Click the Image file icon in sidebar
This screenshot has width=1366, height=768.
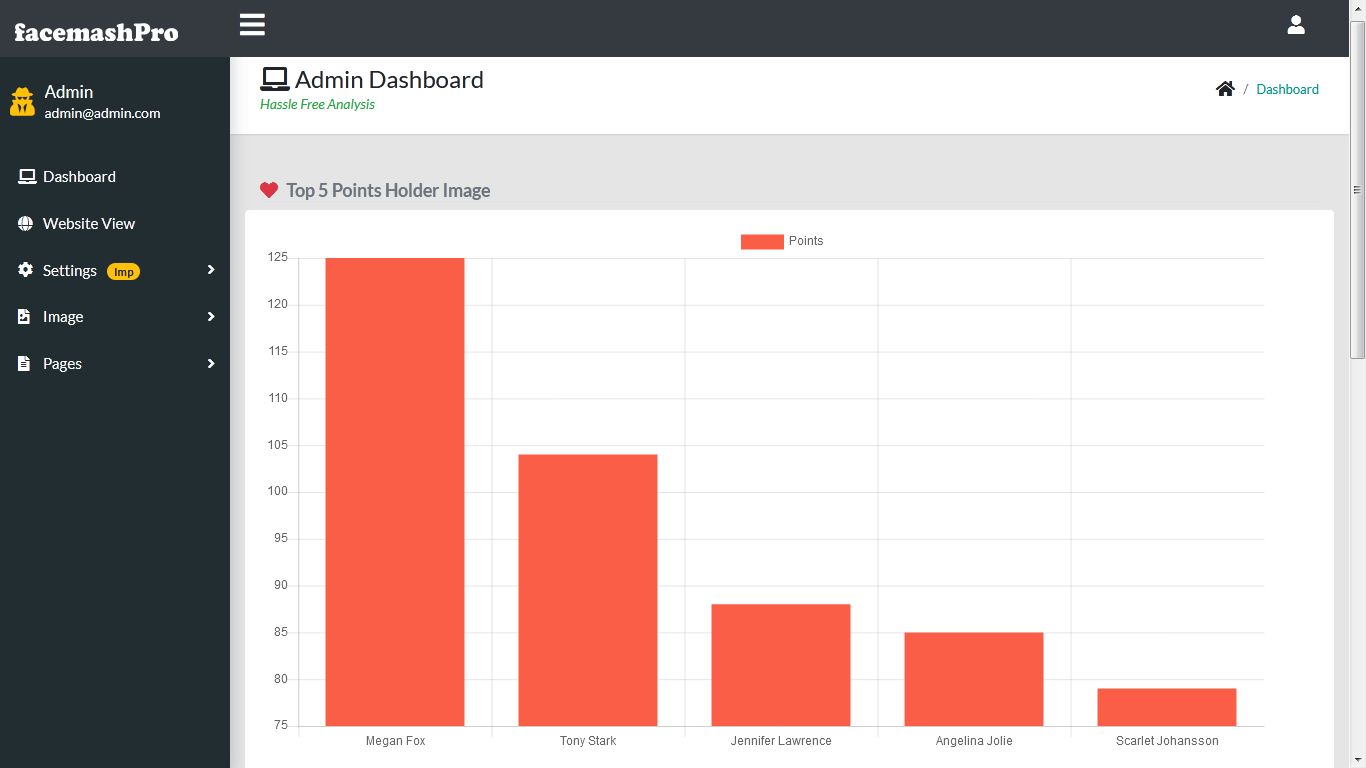[x=25, y=317]
